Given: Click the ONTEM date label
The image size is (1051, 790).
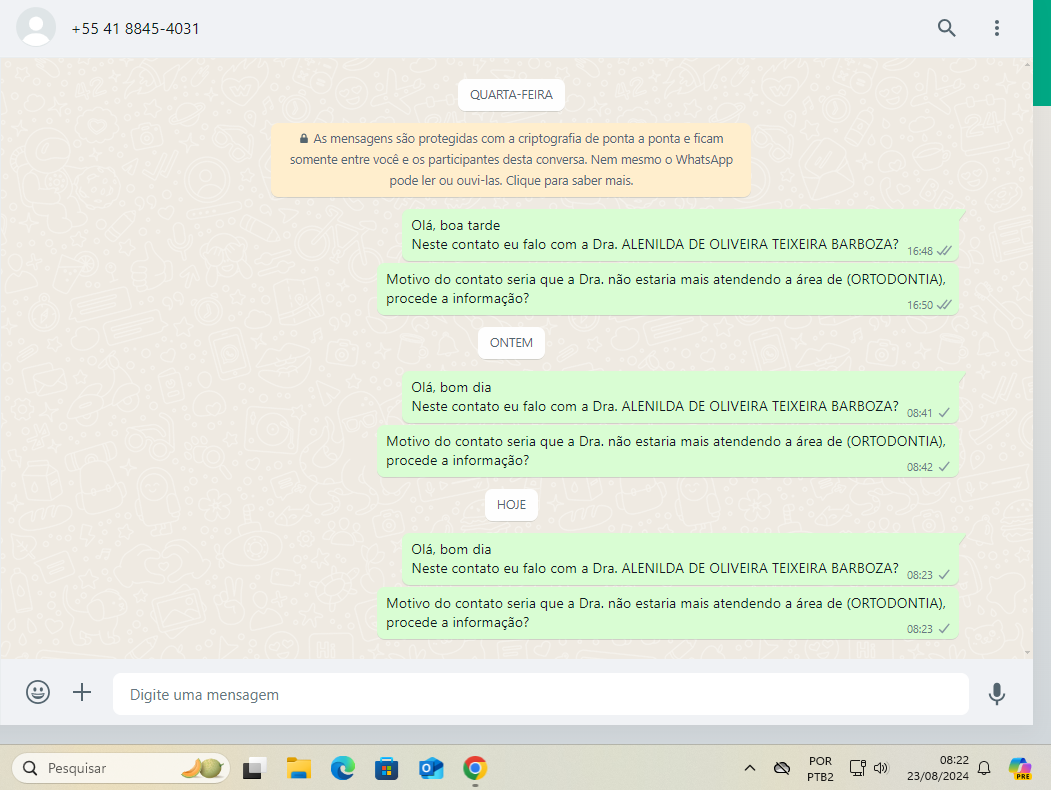Looking at the screenshot, I should tap(511, 343).
